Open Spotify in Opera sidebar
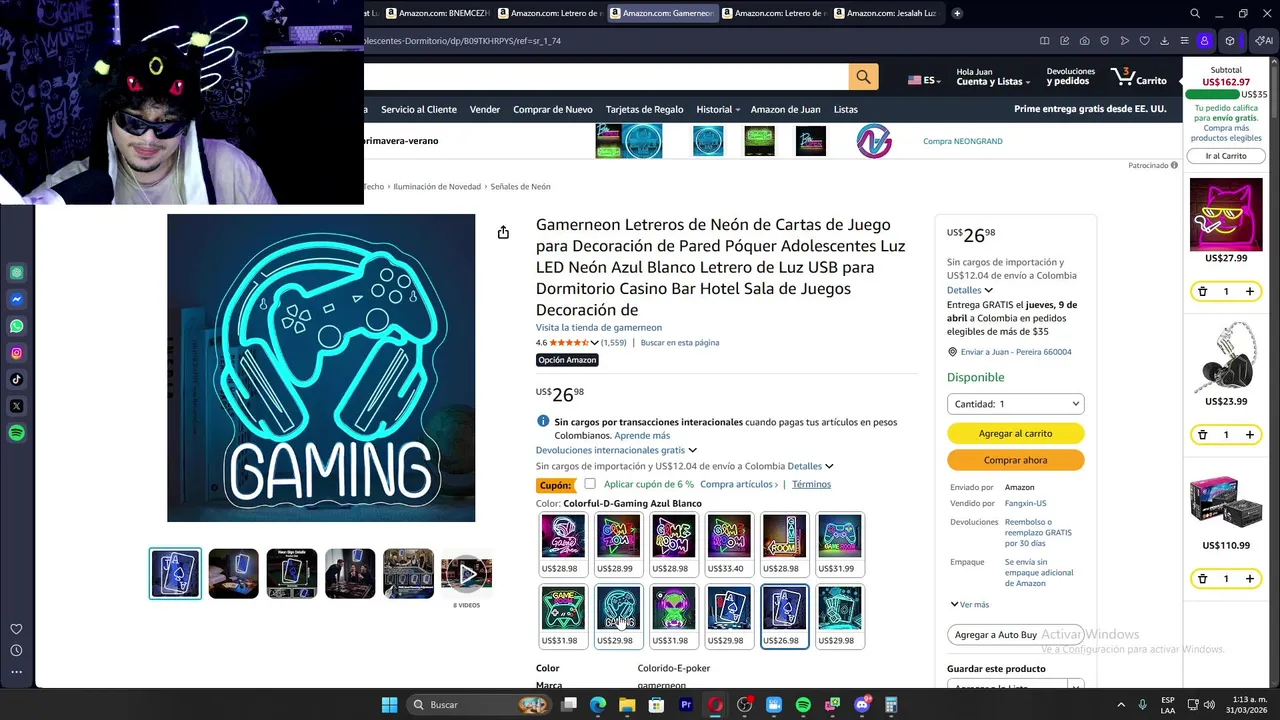Viewport: 1280px width, 720px height. click(17, 433)
